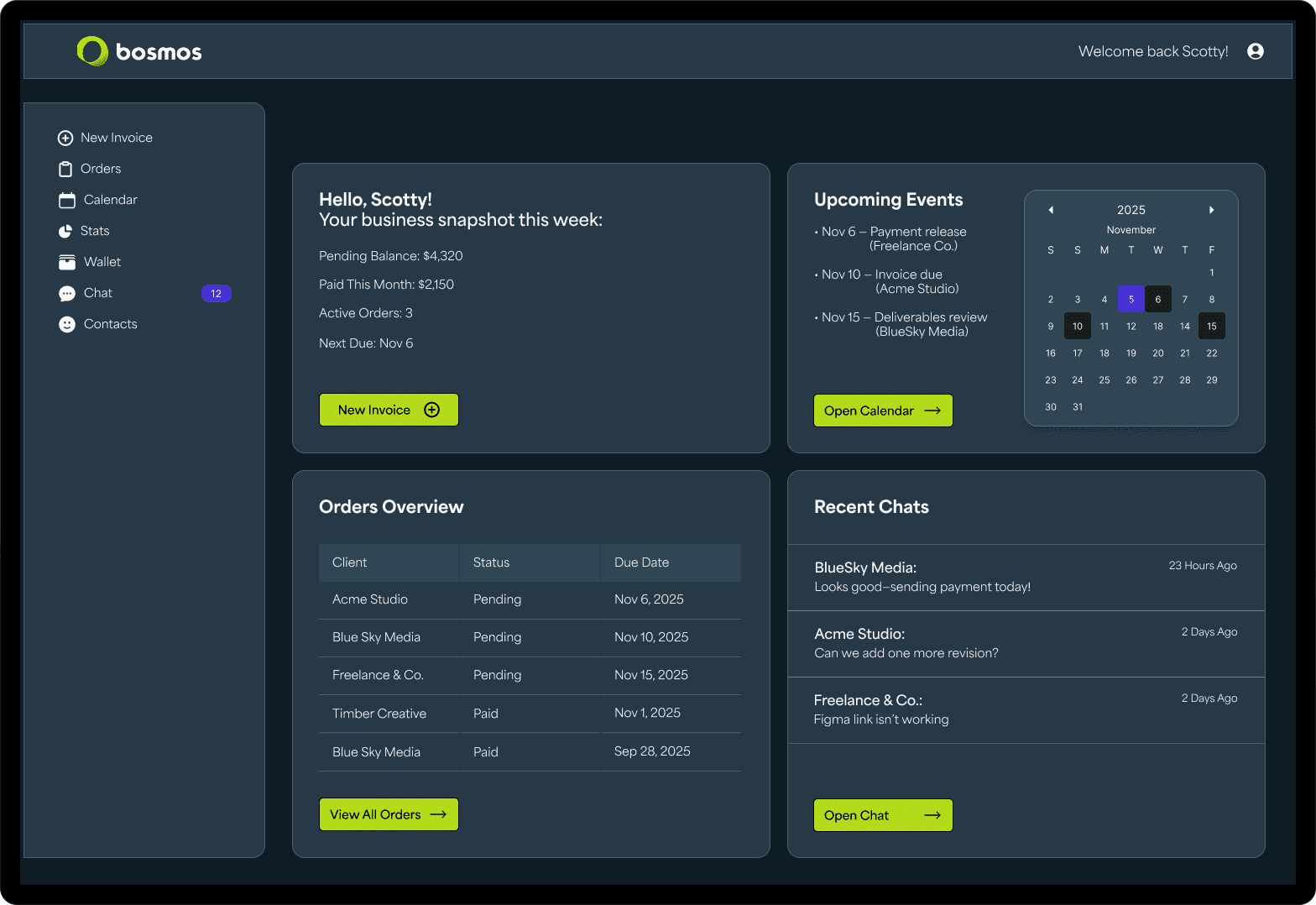Go to previous month in calendar
Viewport: 1316px width, 905px height.
tap(1051, 210)
